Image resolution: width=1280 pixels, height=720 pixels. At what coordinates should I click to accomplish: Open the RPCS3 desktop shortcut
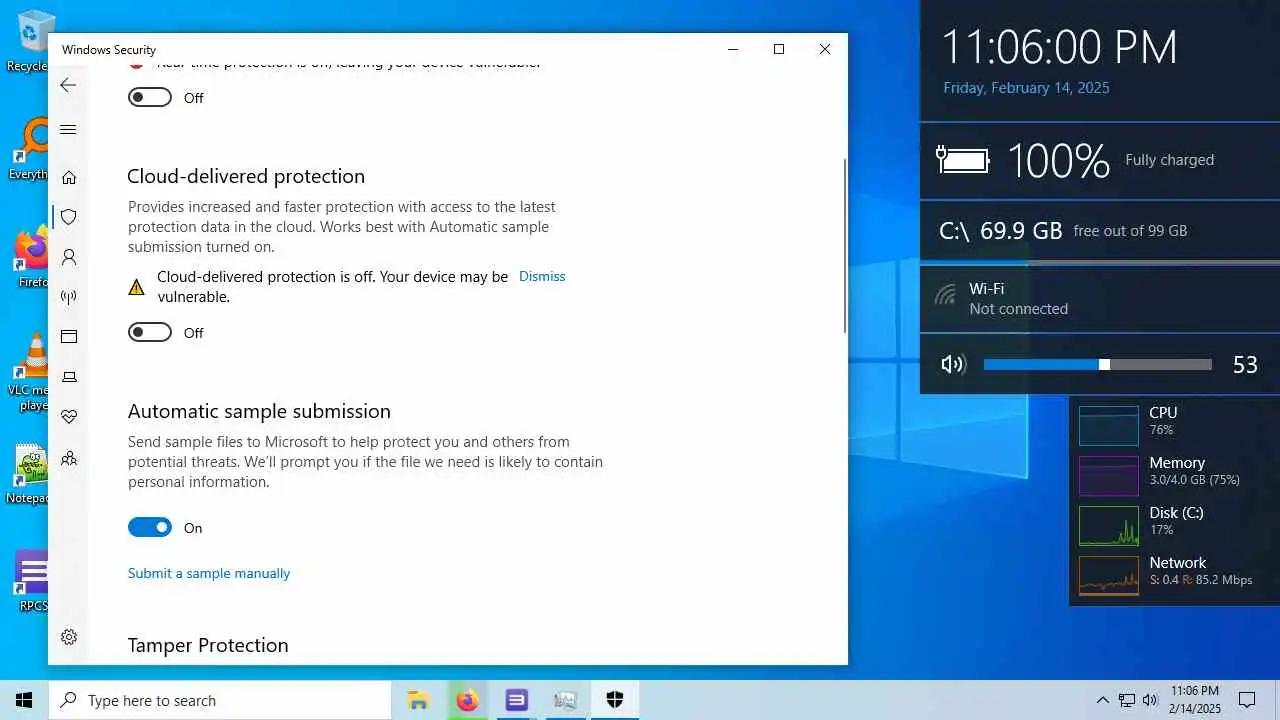point(32,581)
